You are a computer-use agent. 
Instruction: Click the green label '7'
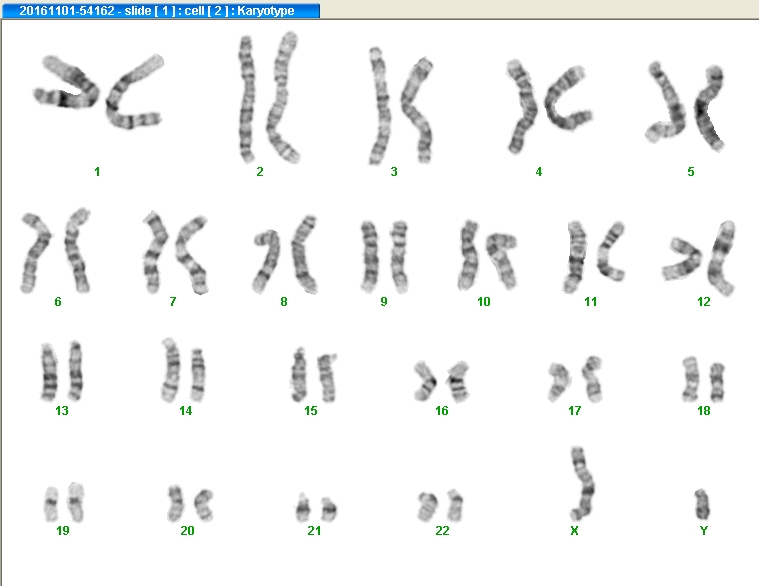173,302
